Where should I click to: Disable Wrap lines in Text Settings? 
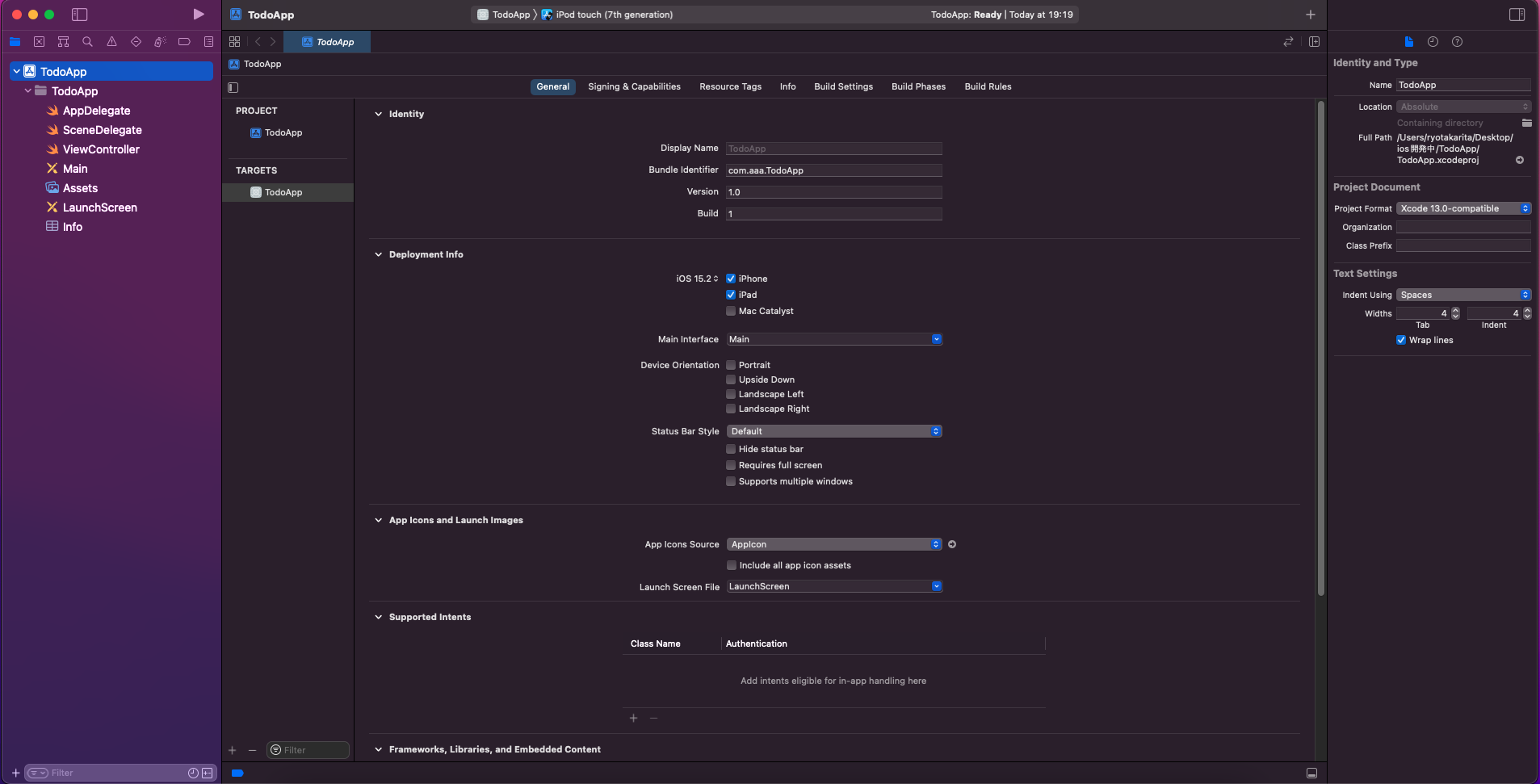coord(1401,340)
